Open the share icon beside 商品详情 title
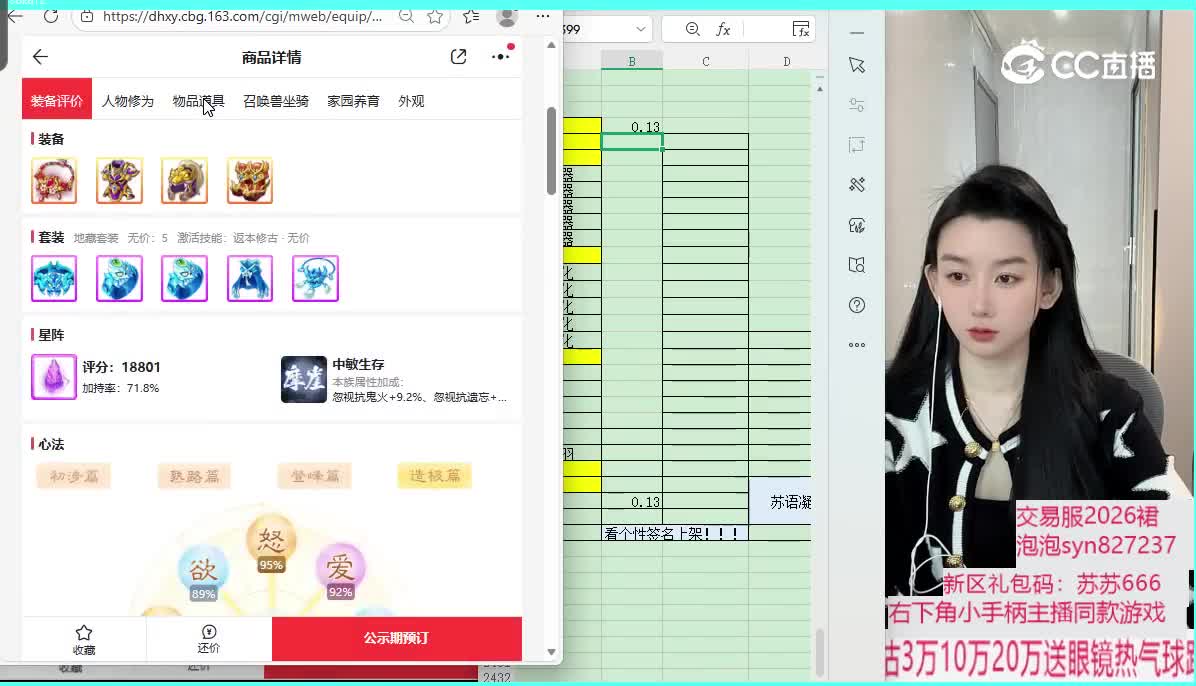1196x686 pixels. point(458,56)
